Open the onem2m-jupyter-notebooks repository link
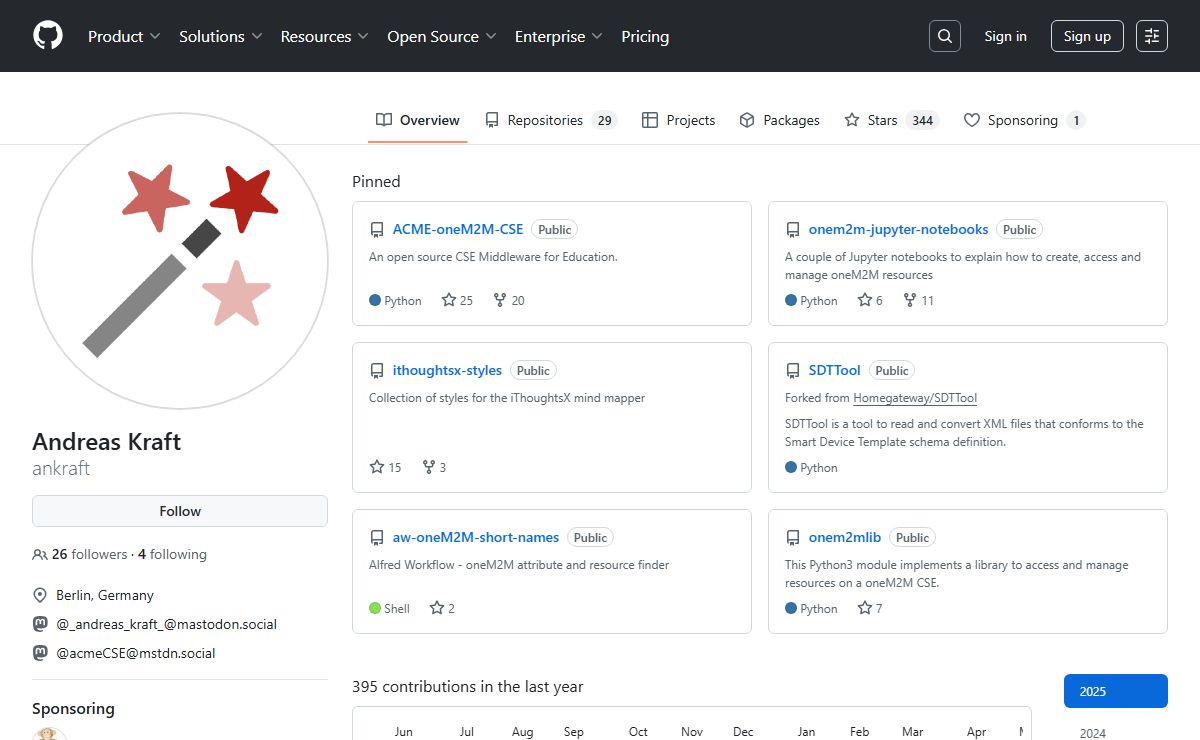 point(899,229)
